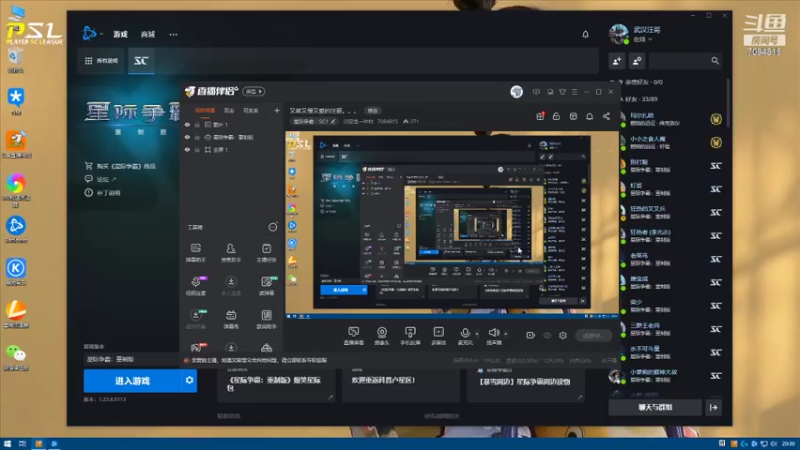Mute the 扬声器 speaker icon
The image size is (800, 450).
coord(493,333)
